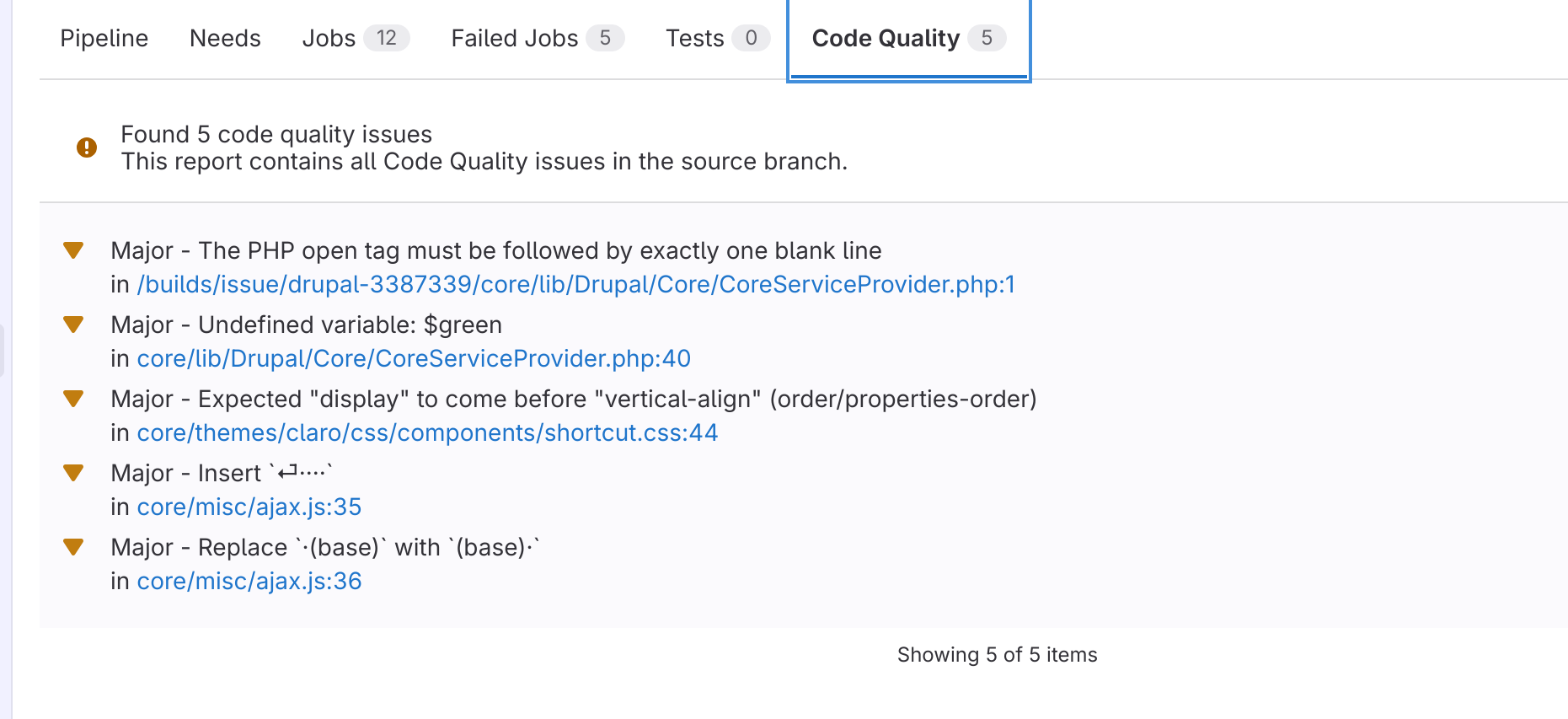Open the core/misc/ajax.js:35 link
The width and height of the screenshot is (1568, 719).
coord(249,507)
